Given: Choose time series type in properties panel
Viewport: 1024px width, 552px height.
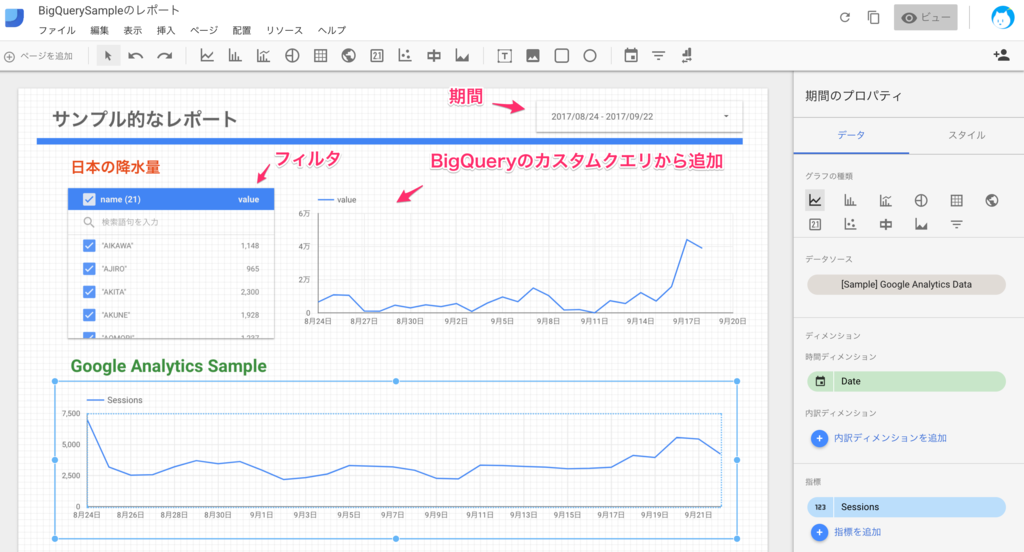Looking at the screenshot, I should point(815,200).
